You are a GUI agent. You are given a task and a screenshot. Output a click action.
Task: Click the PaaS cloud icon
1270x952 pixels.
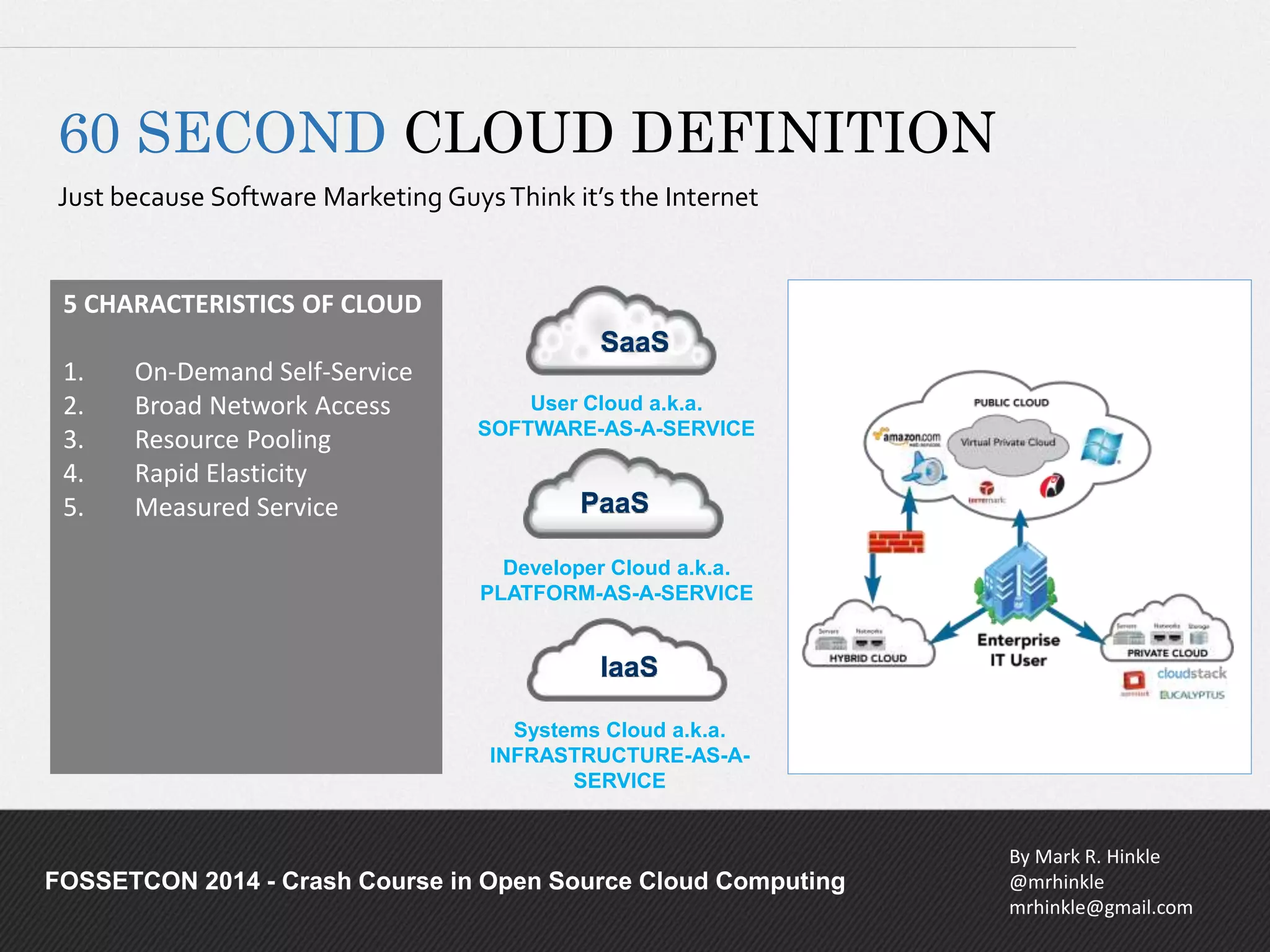[623, 494]
